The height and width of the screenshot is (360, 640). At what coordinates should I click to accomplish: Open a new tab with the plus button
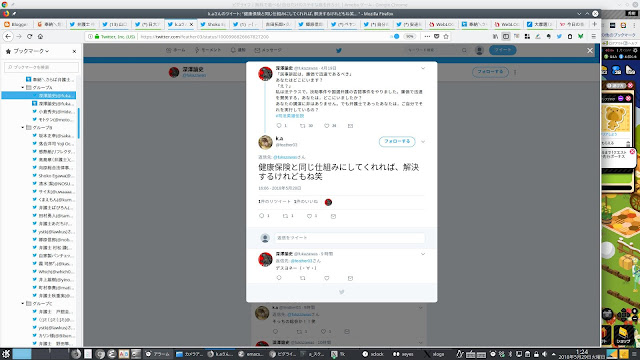coord(594,24)
